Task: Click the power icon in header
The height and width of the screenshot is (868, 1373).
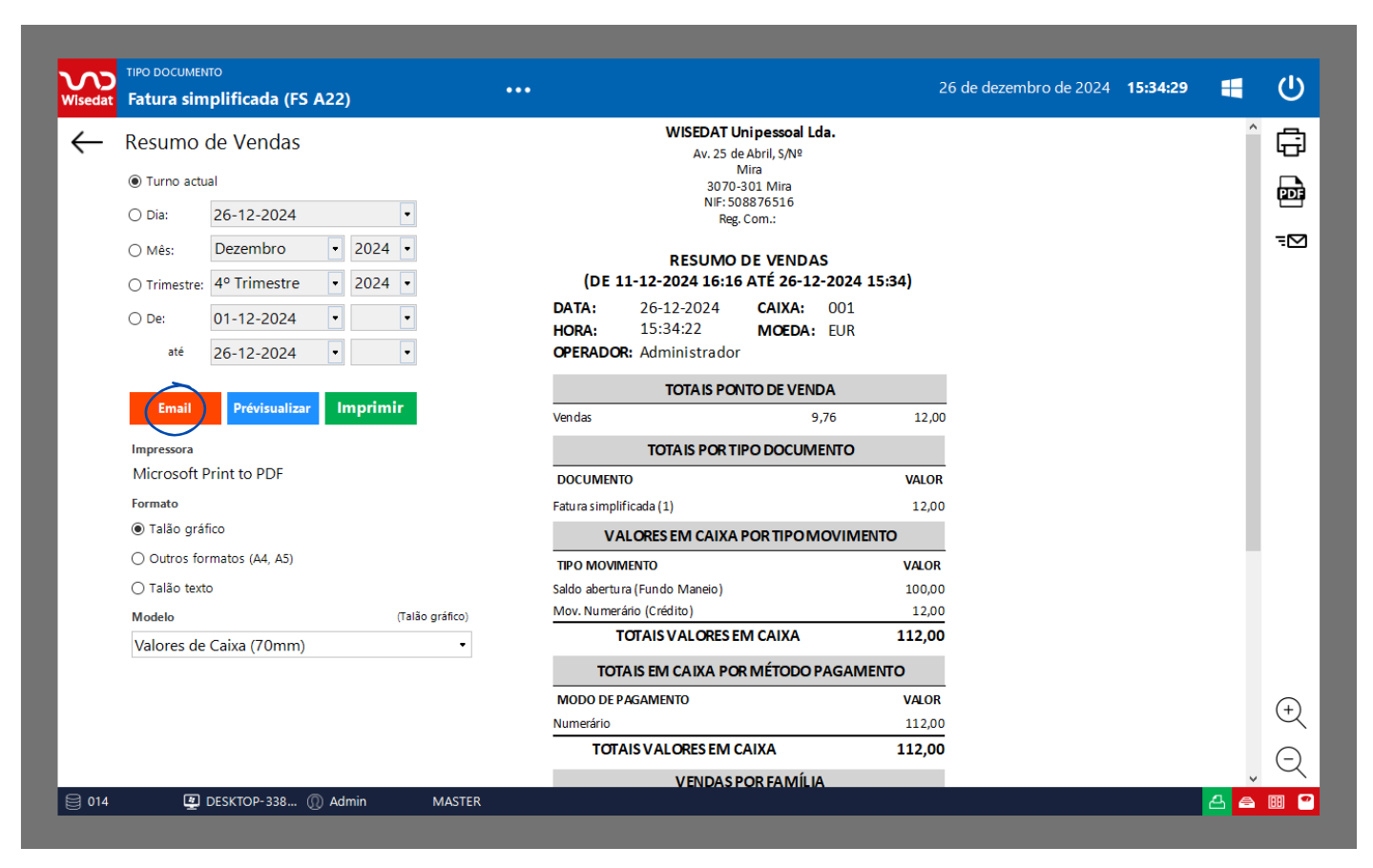Action: coord(1290,88)
